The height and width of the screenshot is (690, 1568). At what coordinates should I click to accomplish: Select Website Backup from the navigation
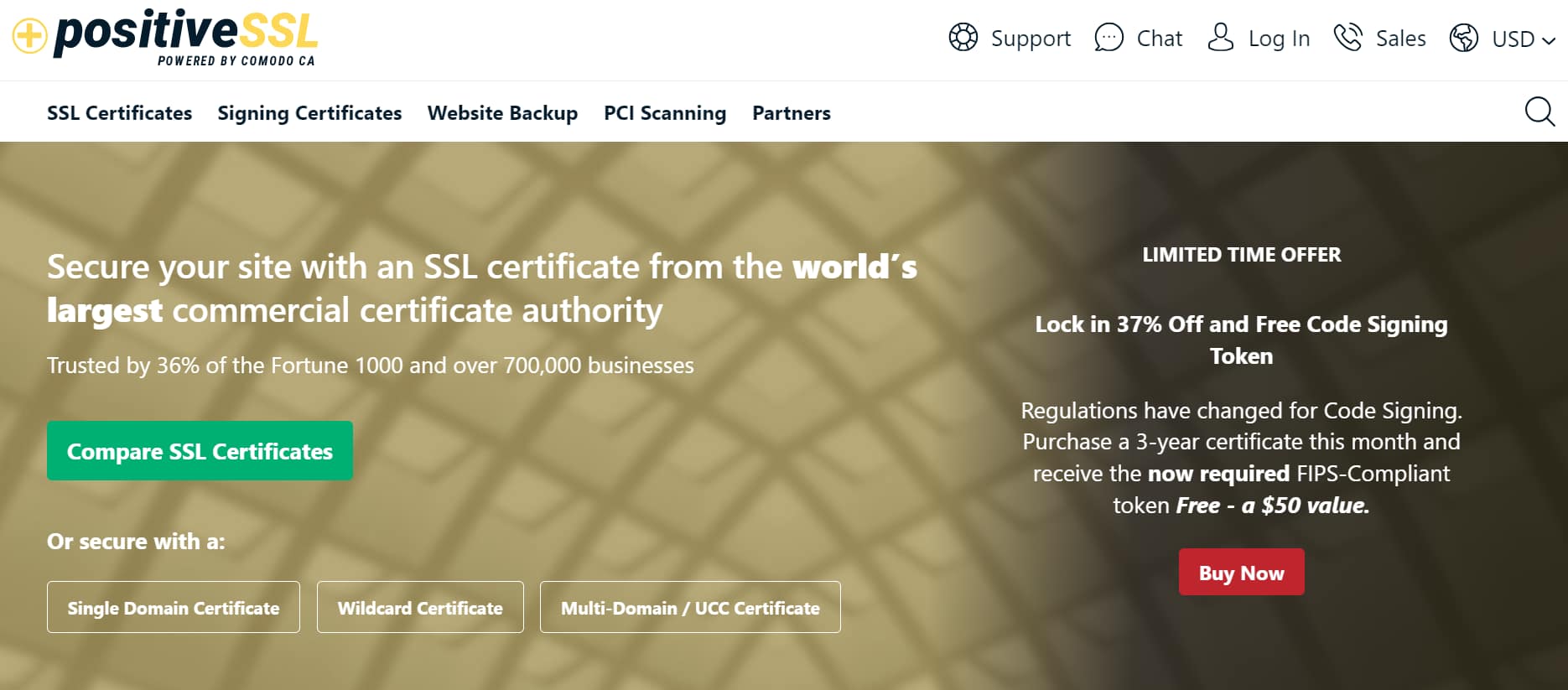coord(501,112)
